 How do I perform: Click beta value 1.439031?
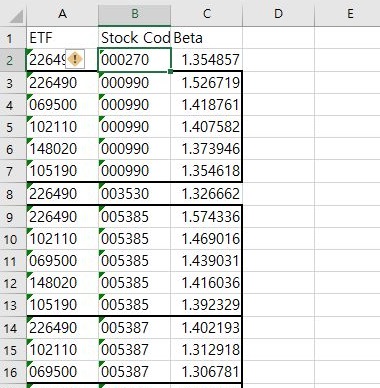(x=206, y=261)
